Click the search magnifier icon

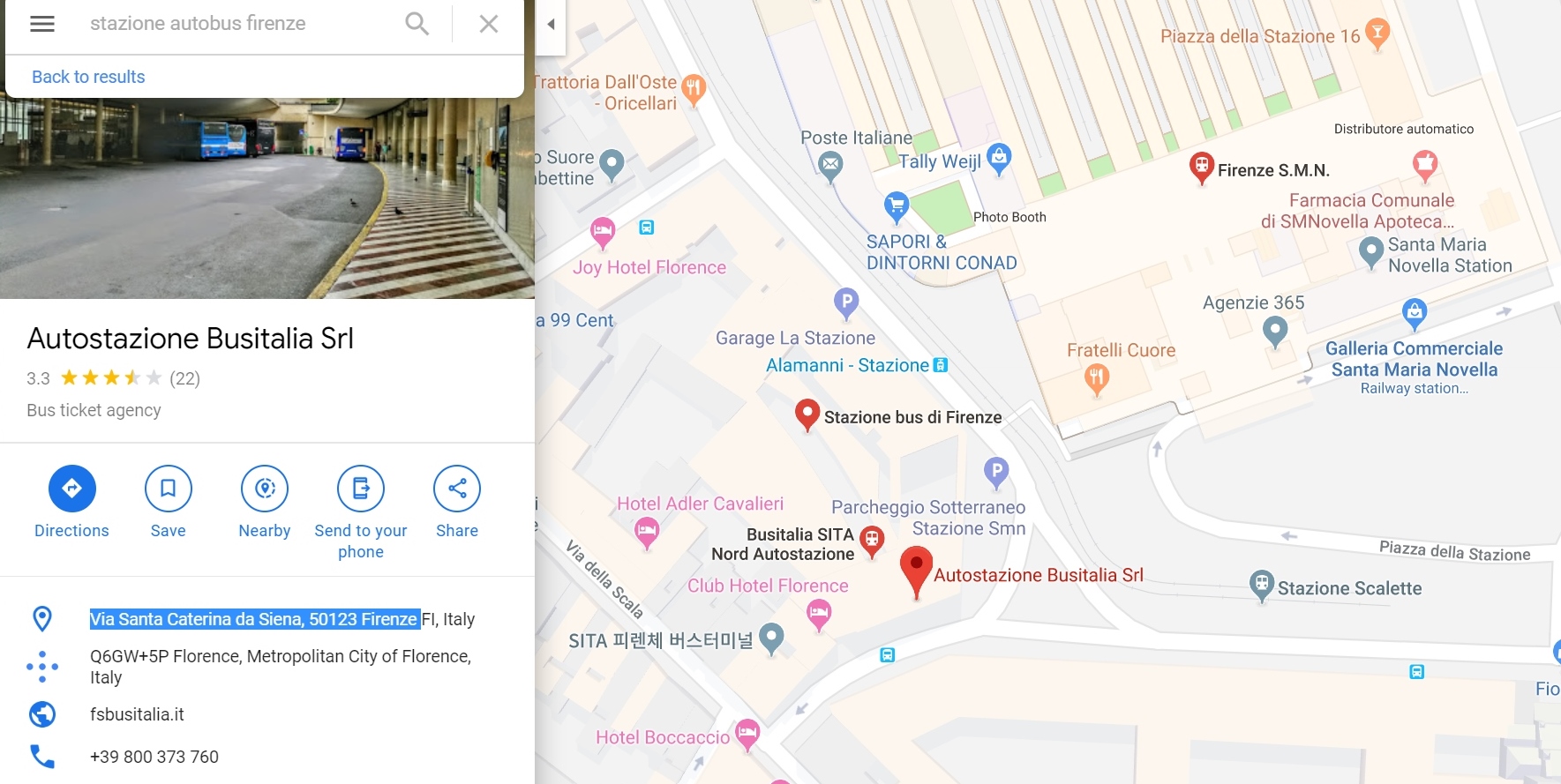click(x=417, y=24)
